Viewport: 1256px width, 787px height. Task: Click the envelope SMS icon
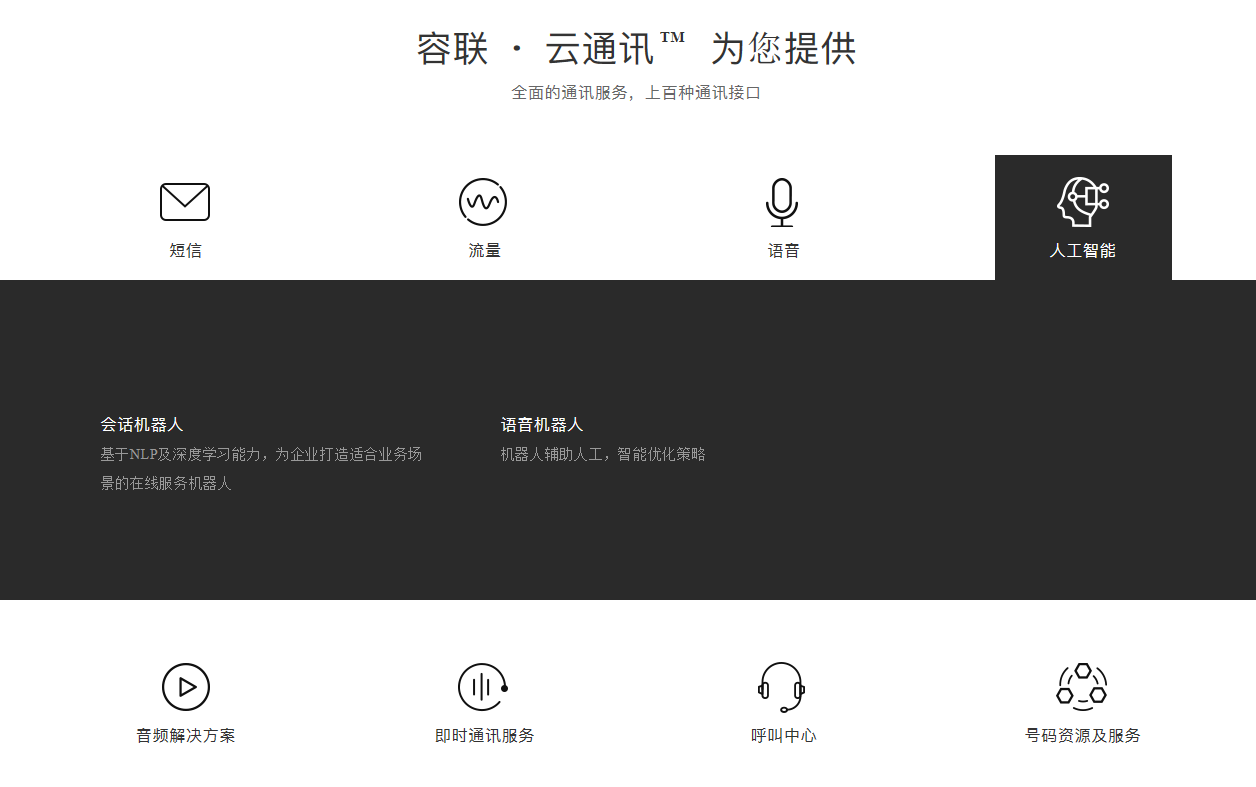(185, 202)
